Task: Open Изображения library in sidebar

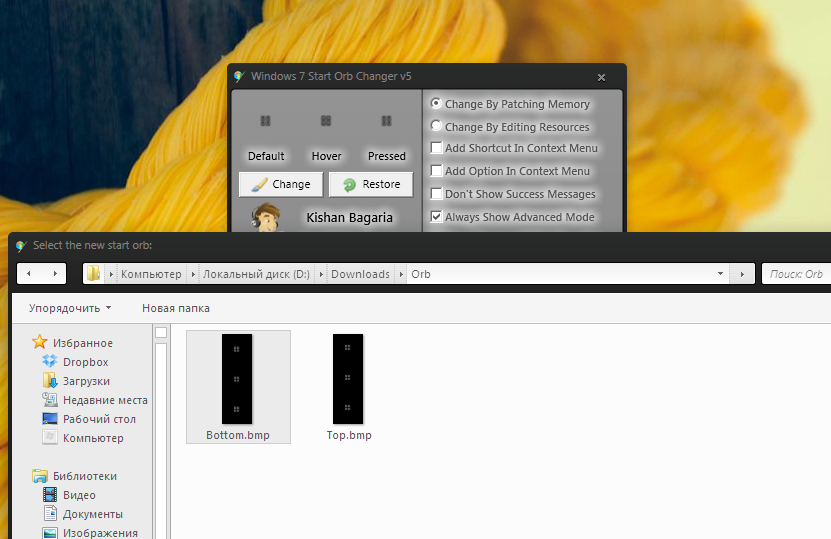Action: [x=100, y=533]
